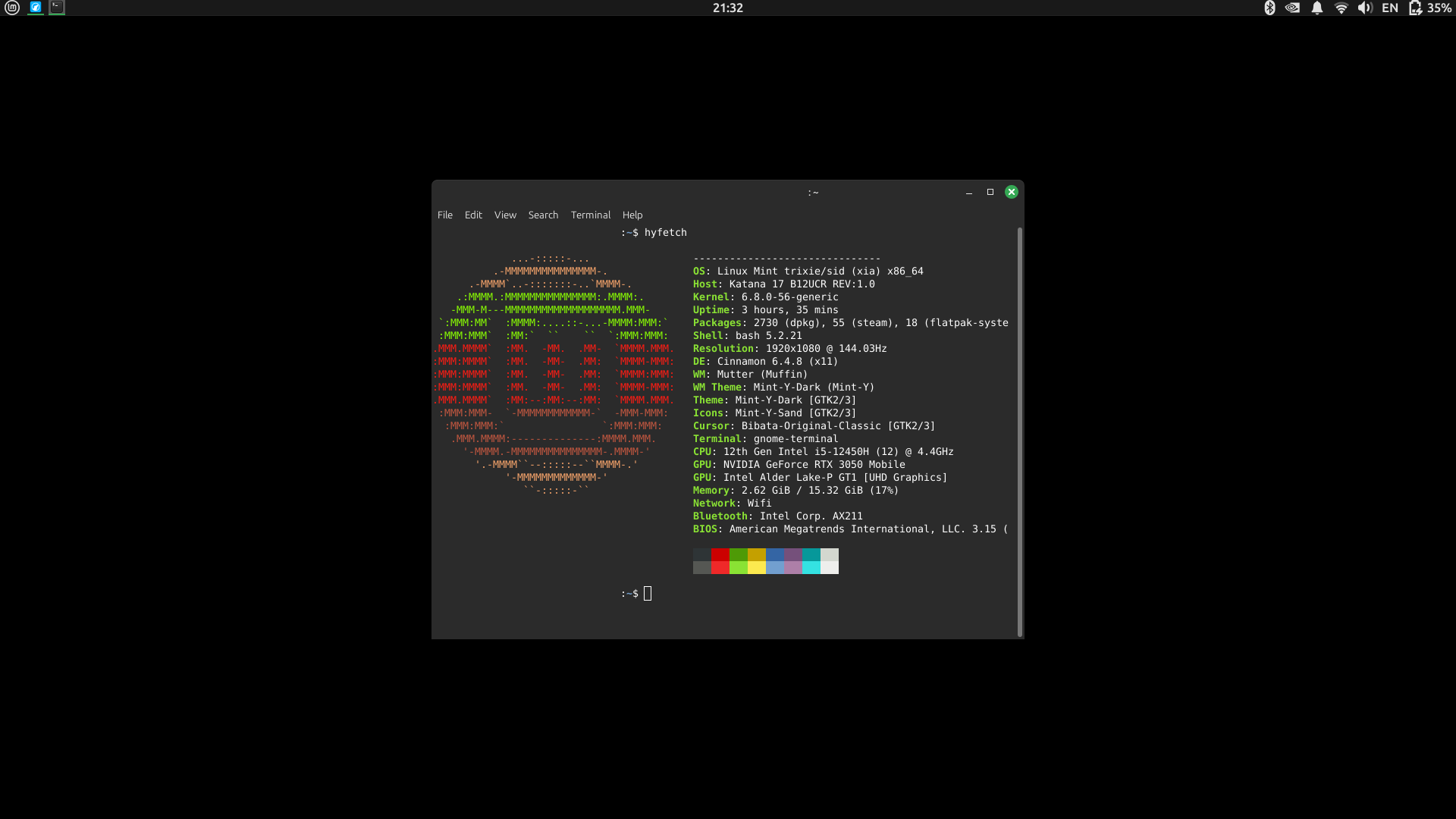Open the Wi-Fi network applet
Image resolution: width=1456 pixels, height=819 pixels.
[x=1341, y=8]
